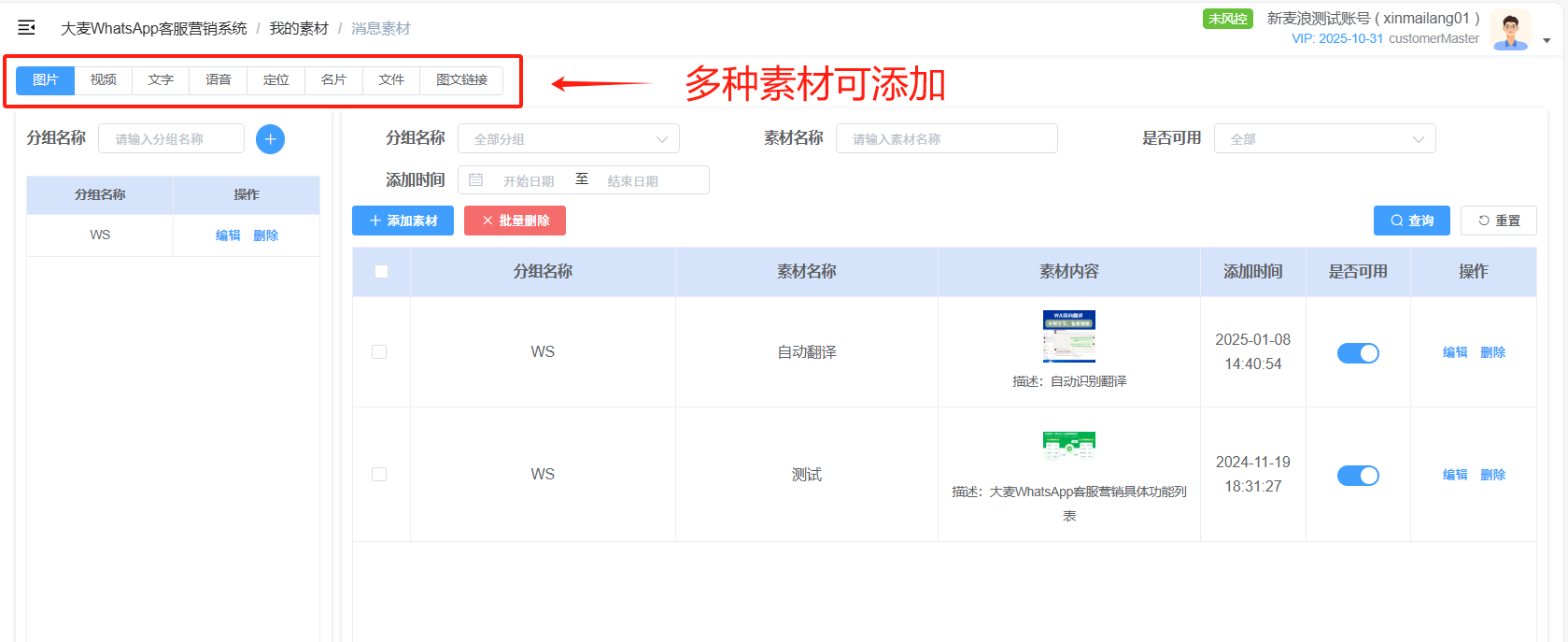Click 删除 for the 自动翻译 row
This screenshot has width=1568, height=642.
[1492, 352]
